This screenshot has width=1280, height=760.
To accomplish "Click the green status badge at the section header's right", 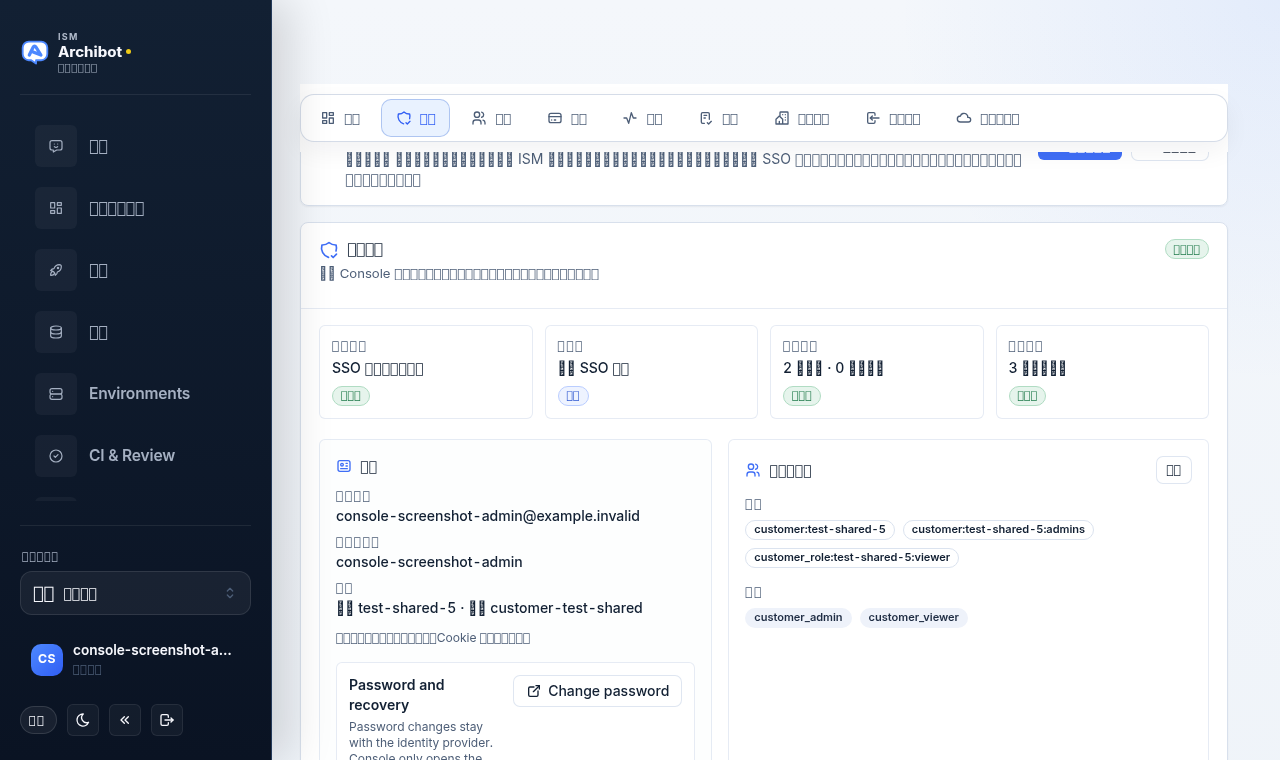I will point(1187,249).
